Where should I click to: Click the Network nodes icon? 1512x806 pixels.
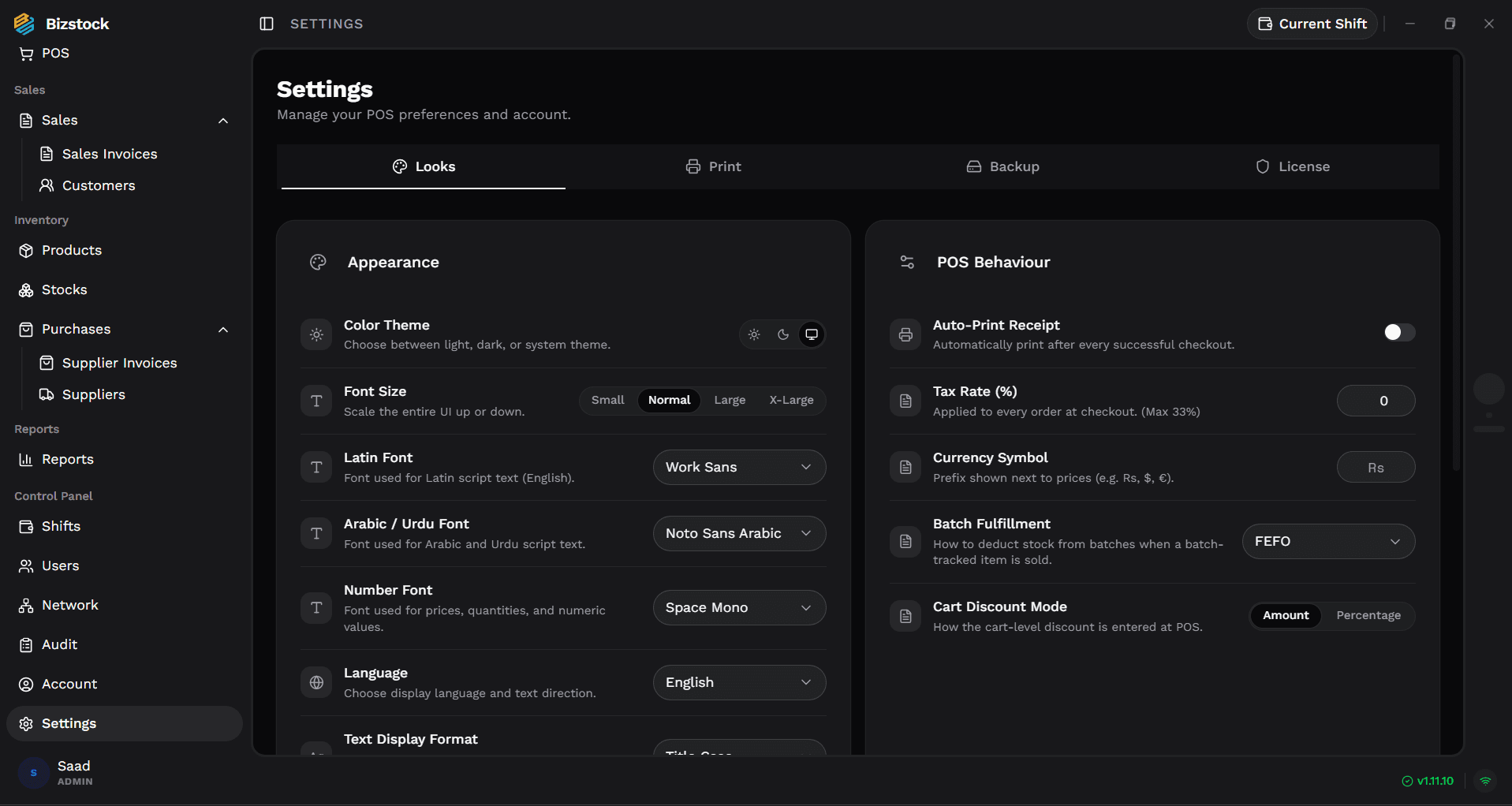click(26, 605)
